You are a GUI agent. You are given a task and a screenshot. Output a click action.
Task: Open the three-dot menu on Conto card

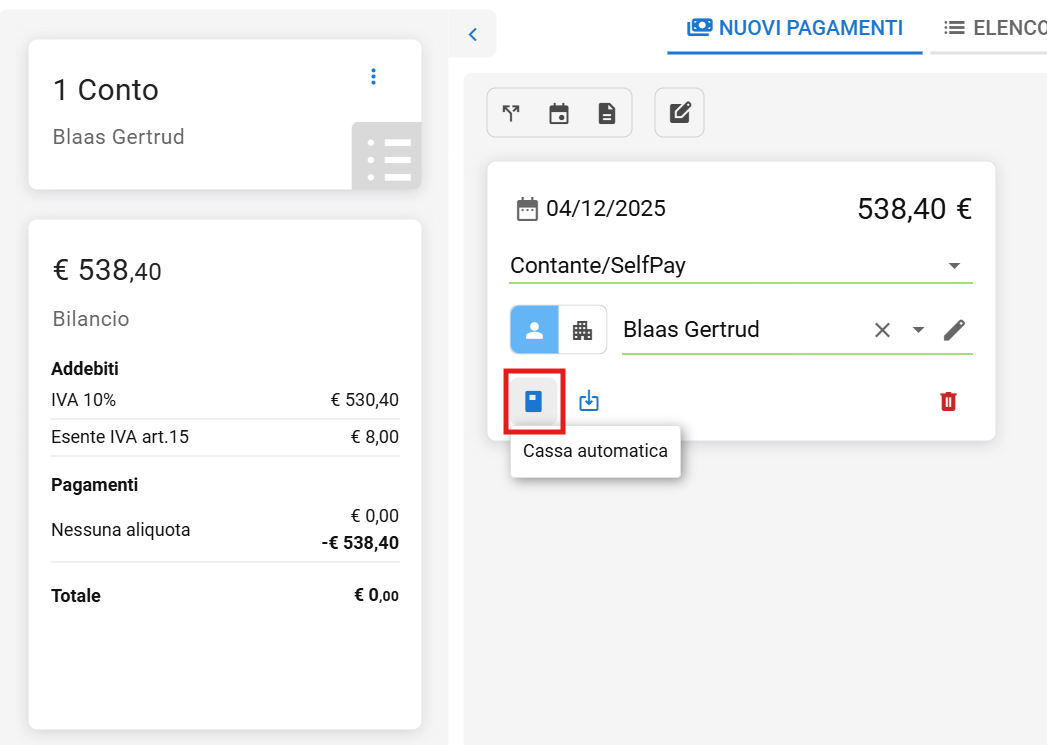click(373, 76)
